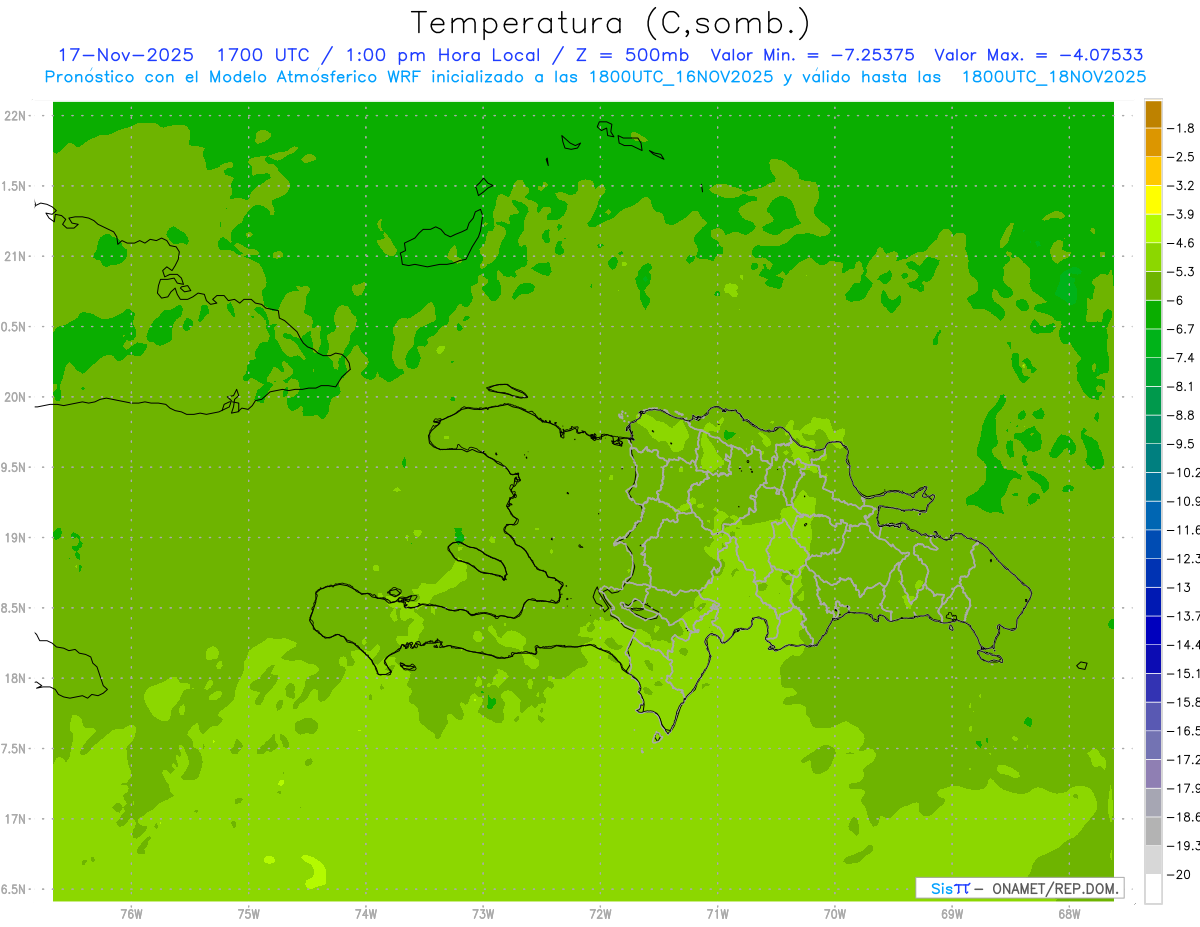Click the '-6.7' legend value

click(x=1183, y=329)
